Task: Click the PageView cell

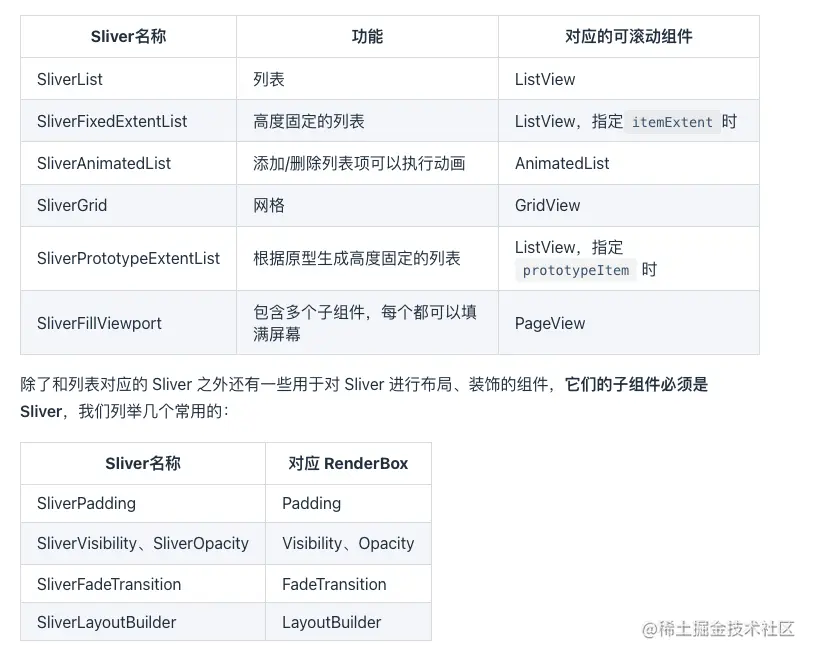Action: pyautogui.click(x=629, y=323)
